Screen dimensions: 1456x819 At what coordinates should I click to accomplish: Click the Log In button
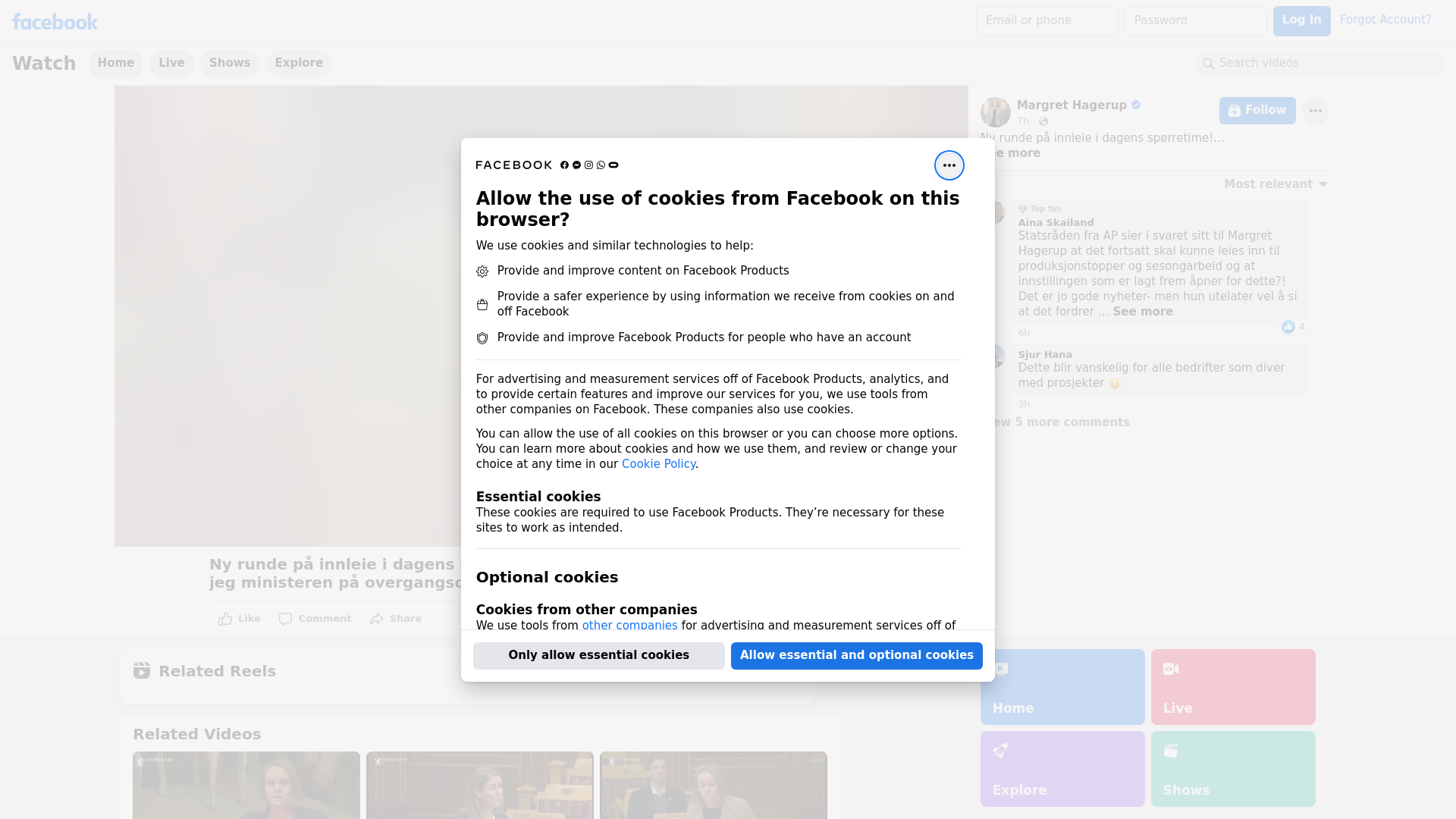[1301, 20]
